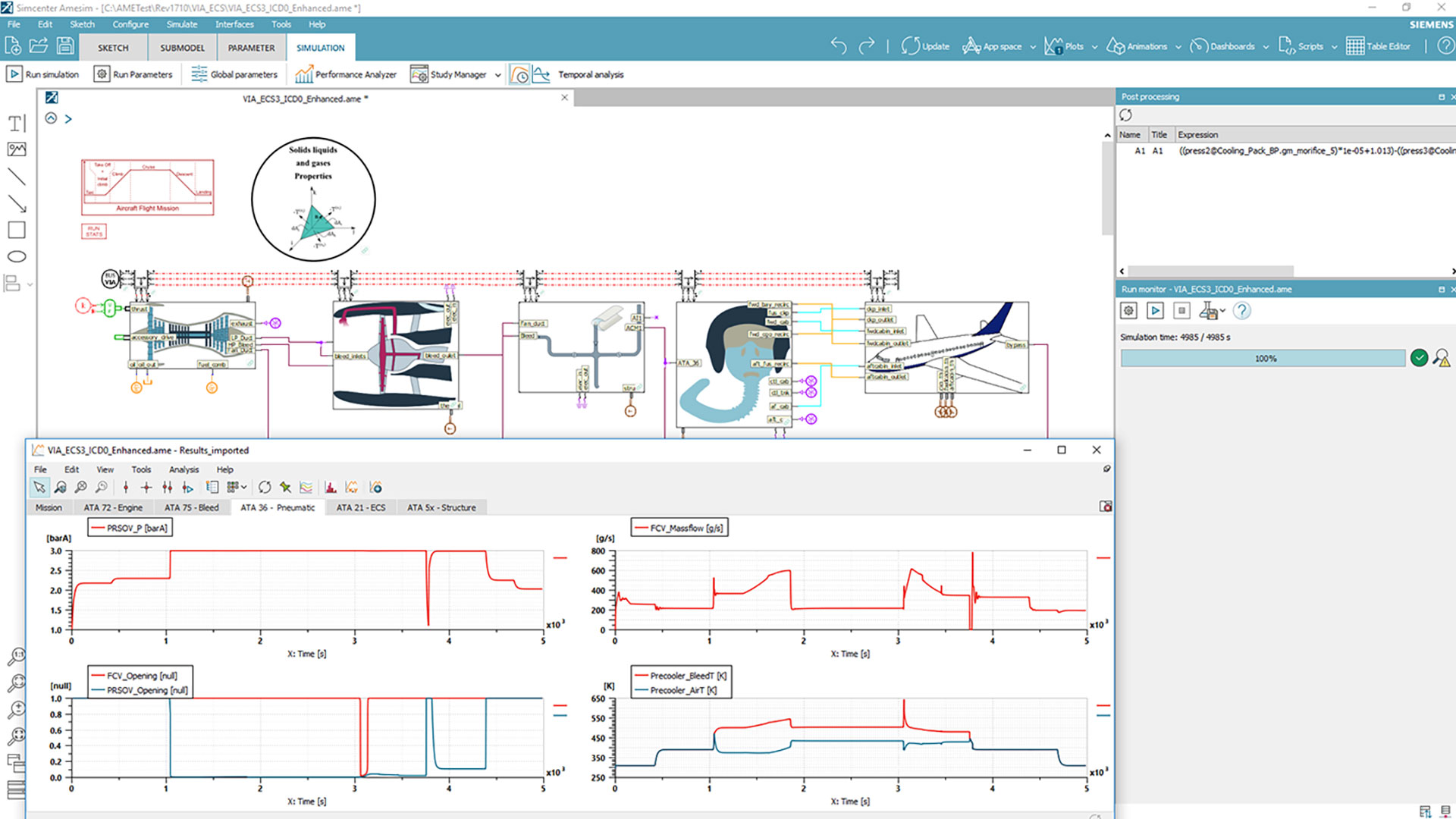1456x819 pixels.
Task: Open Run Parameters
Action: click(x=133, y=74)
